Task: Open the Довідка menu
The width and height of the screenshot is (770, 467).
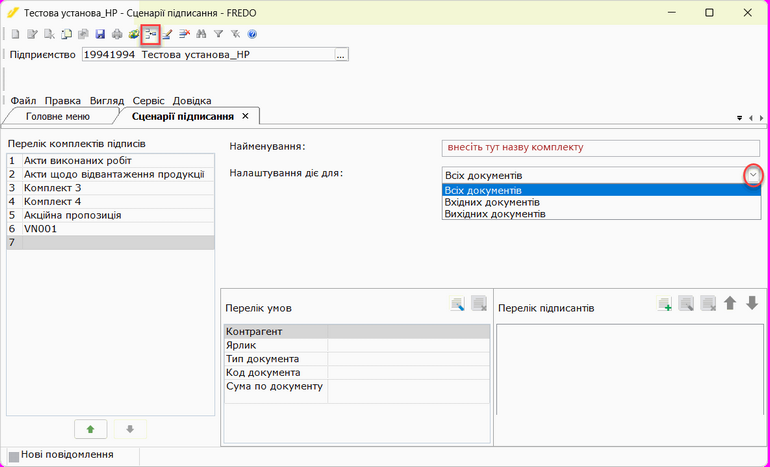Action: pos(192,101)
